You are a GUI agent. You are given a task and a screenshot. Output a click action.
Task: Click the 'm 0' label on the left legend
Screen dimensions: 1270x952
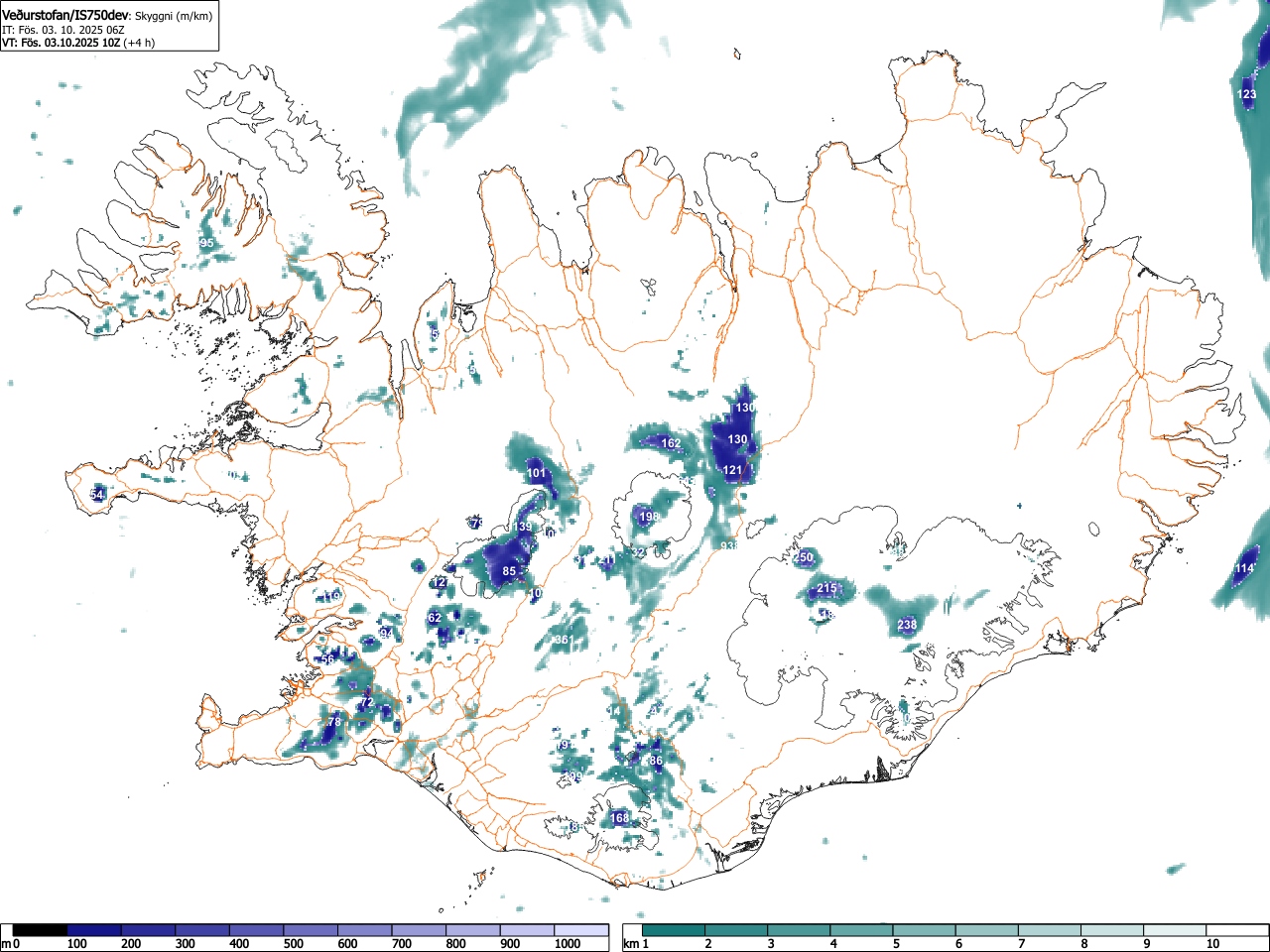10,944
